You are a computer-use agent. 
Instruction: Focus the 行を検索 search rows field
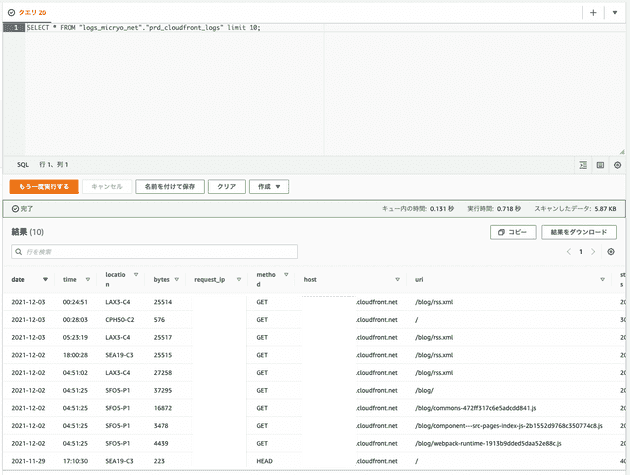[155, 252]
